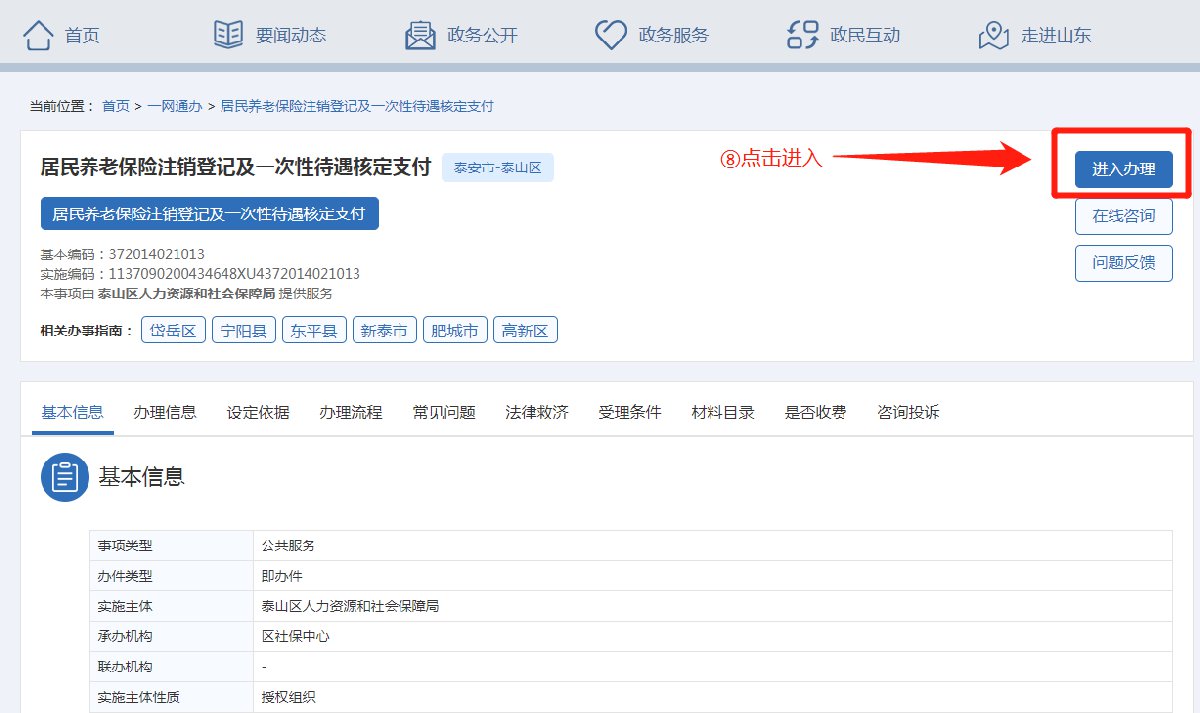Switch to the 办理流程 tab
1200x713 pixels.
351,412
